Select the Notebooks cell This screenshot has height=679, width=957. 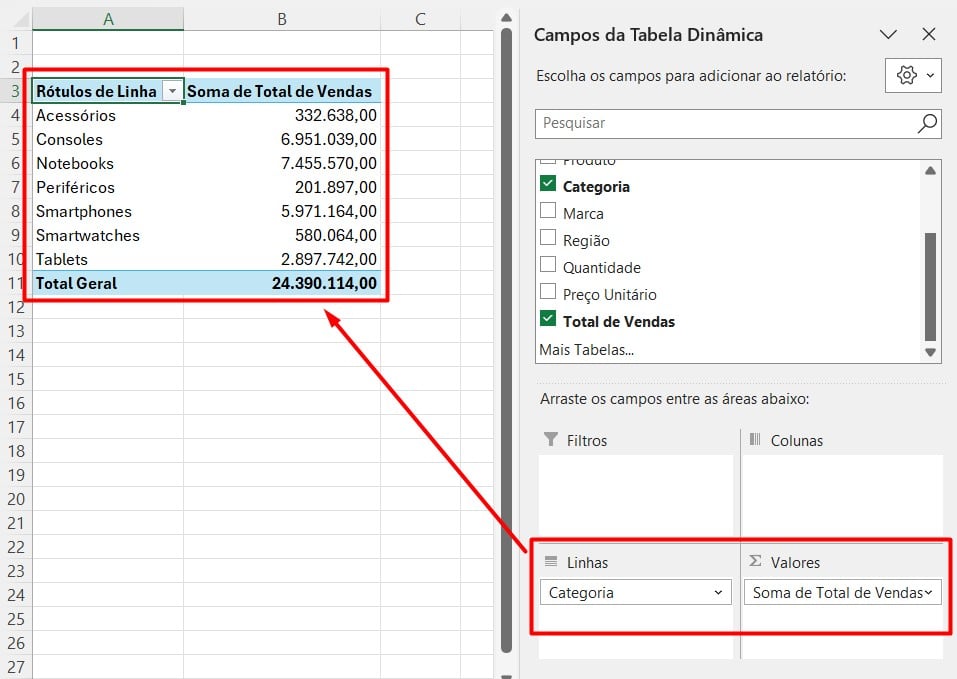click(x=108, y=163)
